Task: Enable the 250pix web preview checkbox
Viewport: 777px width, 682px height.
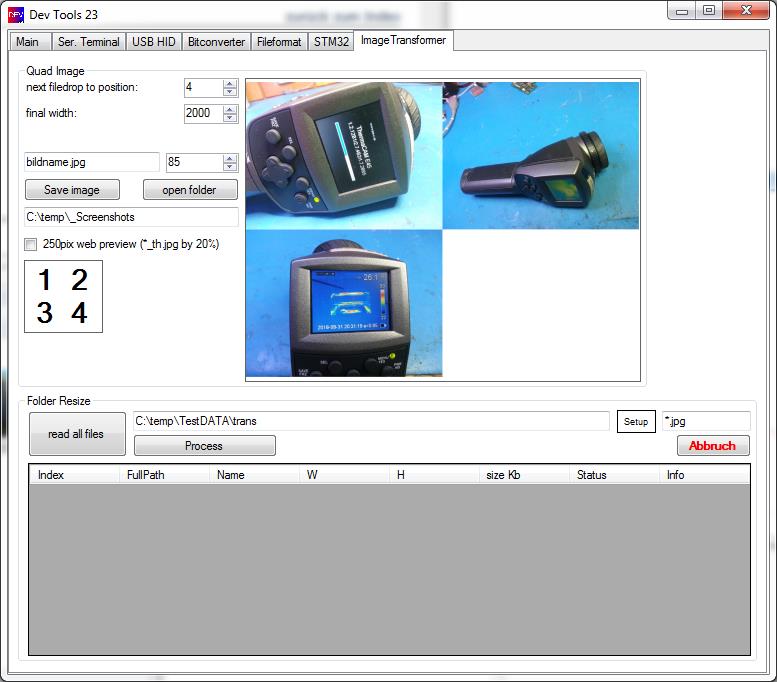Action: (31, 244)
